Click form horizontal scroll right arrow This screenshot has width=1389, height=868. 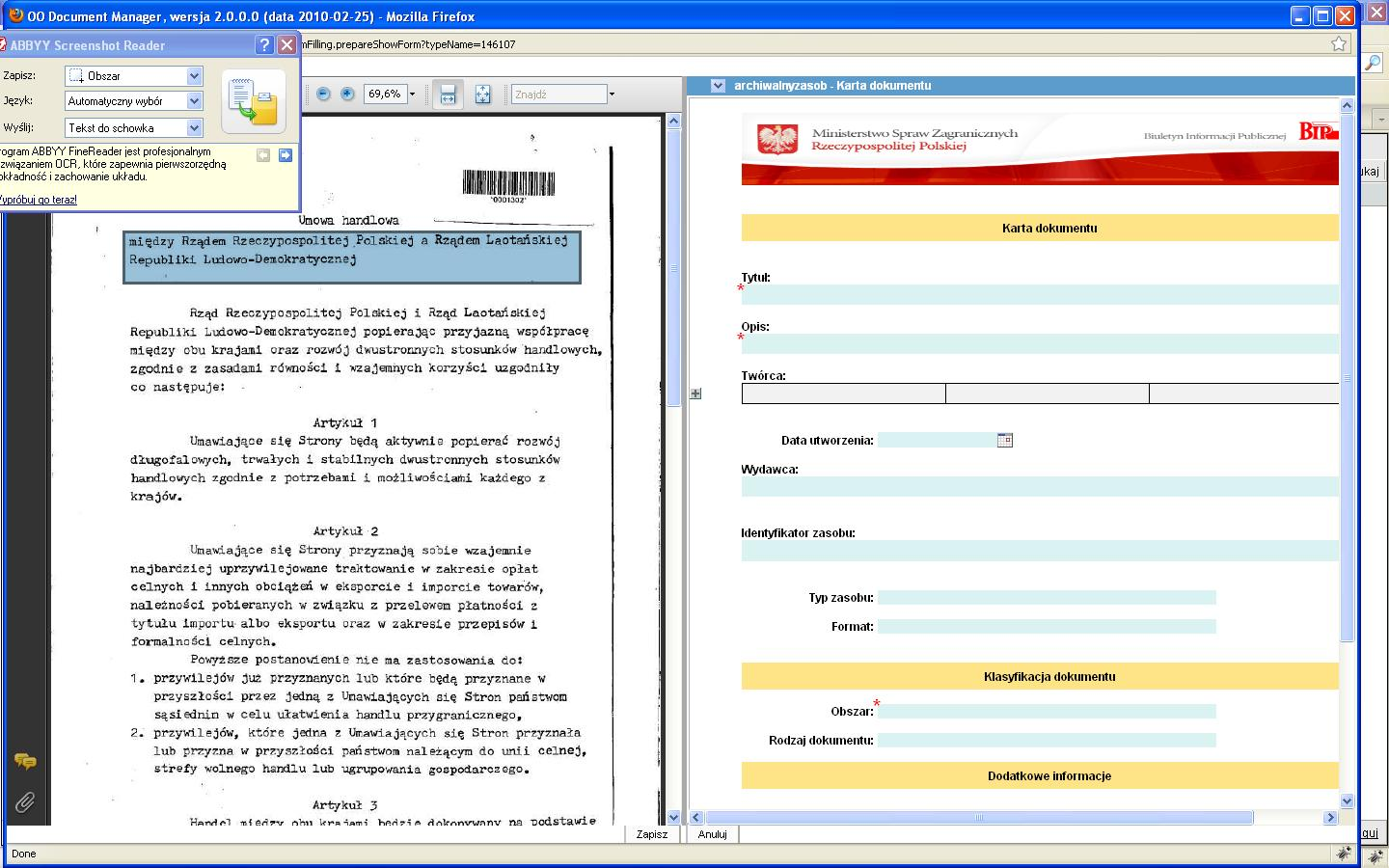(x=1330, y=818)
